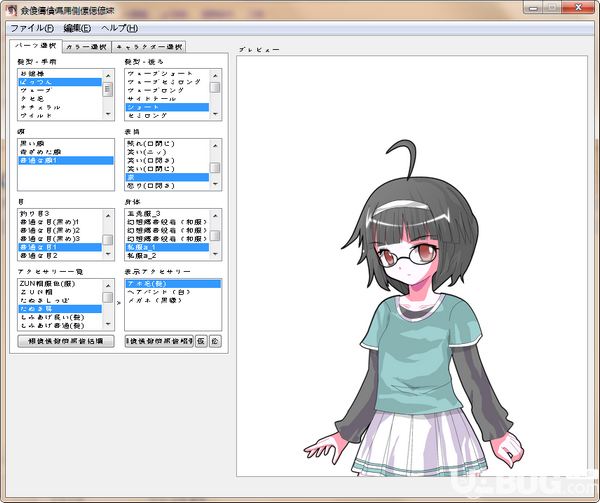Select 玉兎服_3 in the body list
600x503 pixels.
(x=167, y=213)
